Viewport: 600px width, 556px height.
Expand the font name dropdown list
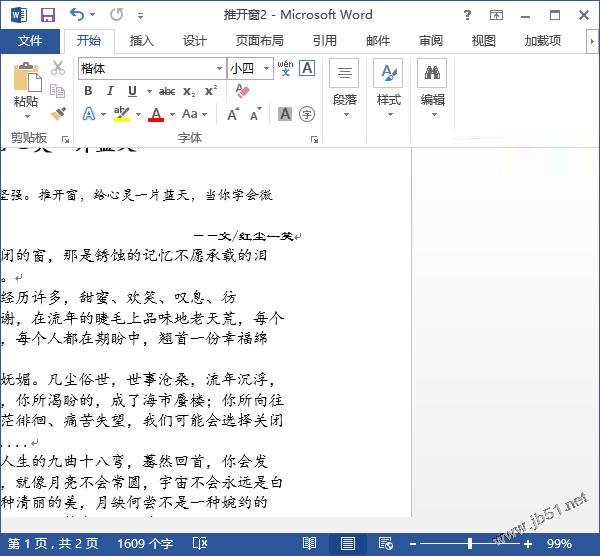pos(220,68)
